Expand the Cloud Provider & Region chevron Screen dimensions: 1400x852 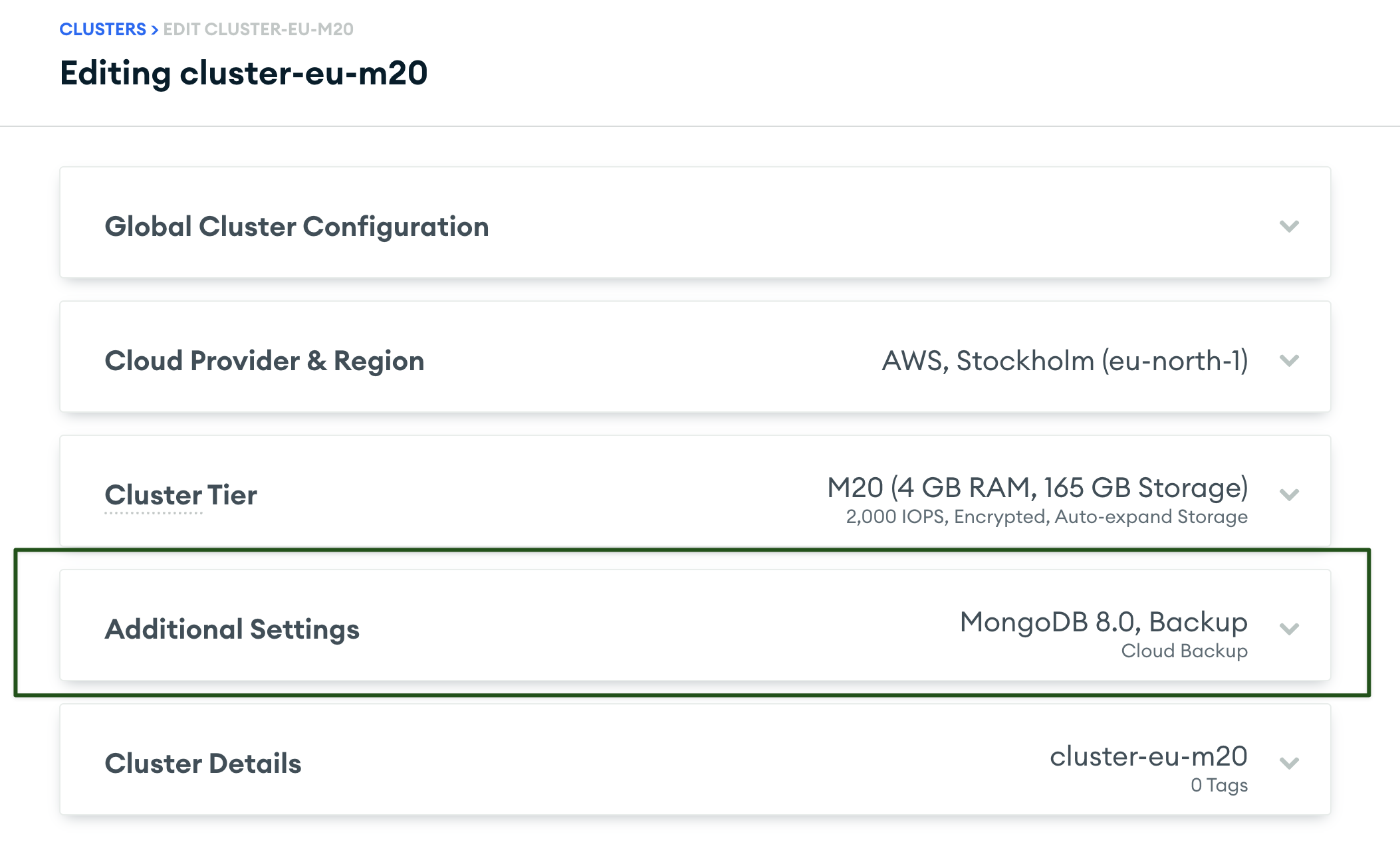coord(1289,361)
